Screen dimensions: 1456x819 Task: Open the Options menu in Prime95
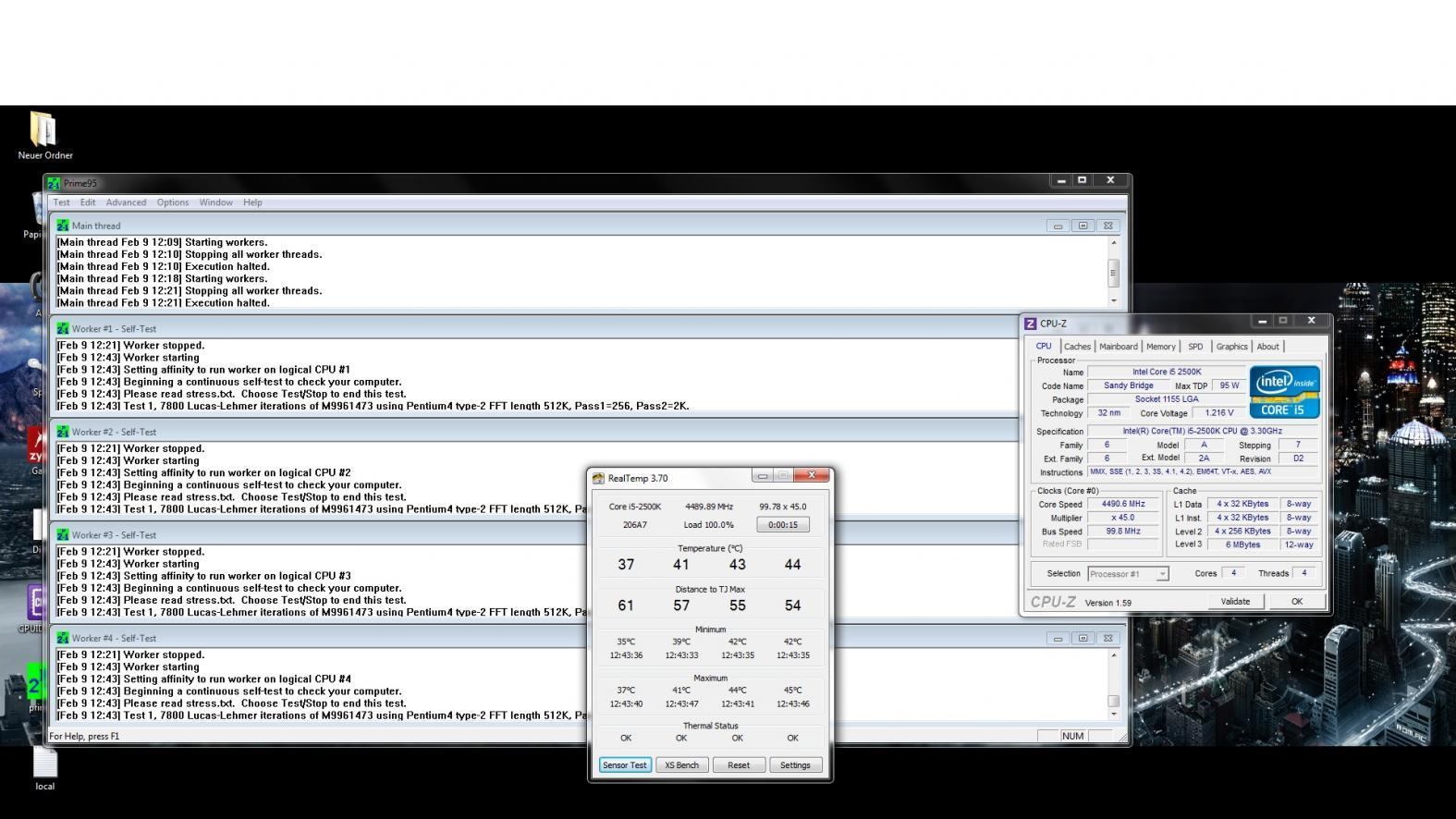click(173, 202)
